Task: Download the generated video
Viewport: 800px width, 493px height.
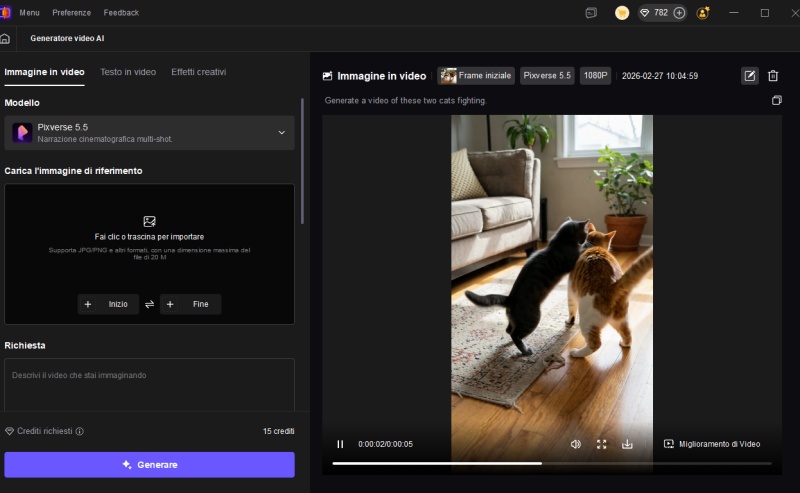Action: [628, 444]
